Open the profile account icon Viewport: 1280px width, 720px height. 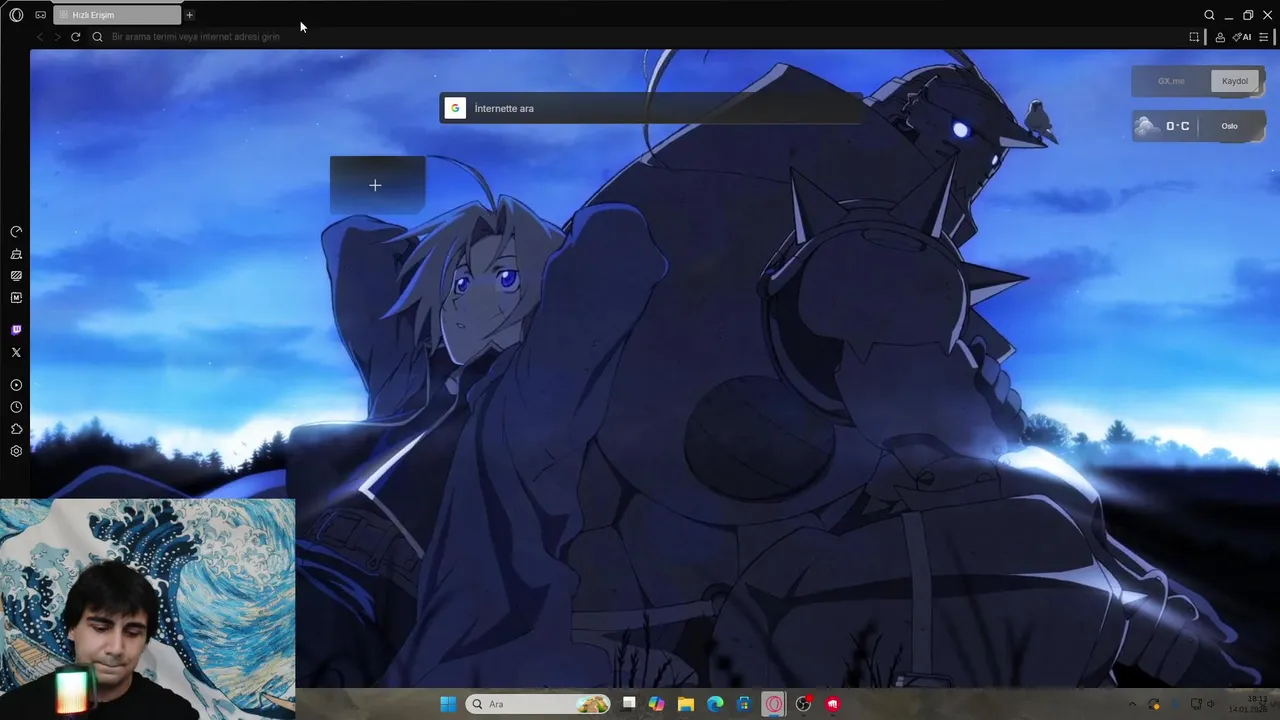pyautogui.click(x=1220, y=37)
